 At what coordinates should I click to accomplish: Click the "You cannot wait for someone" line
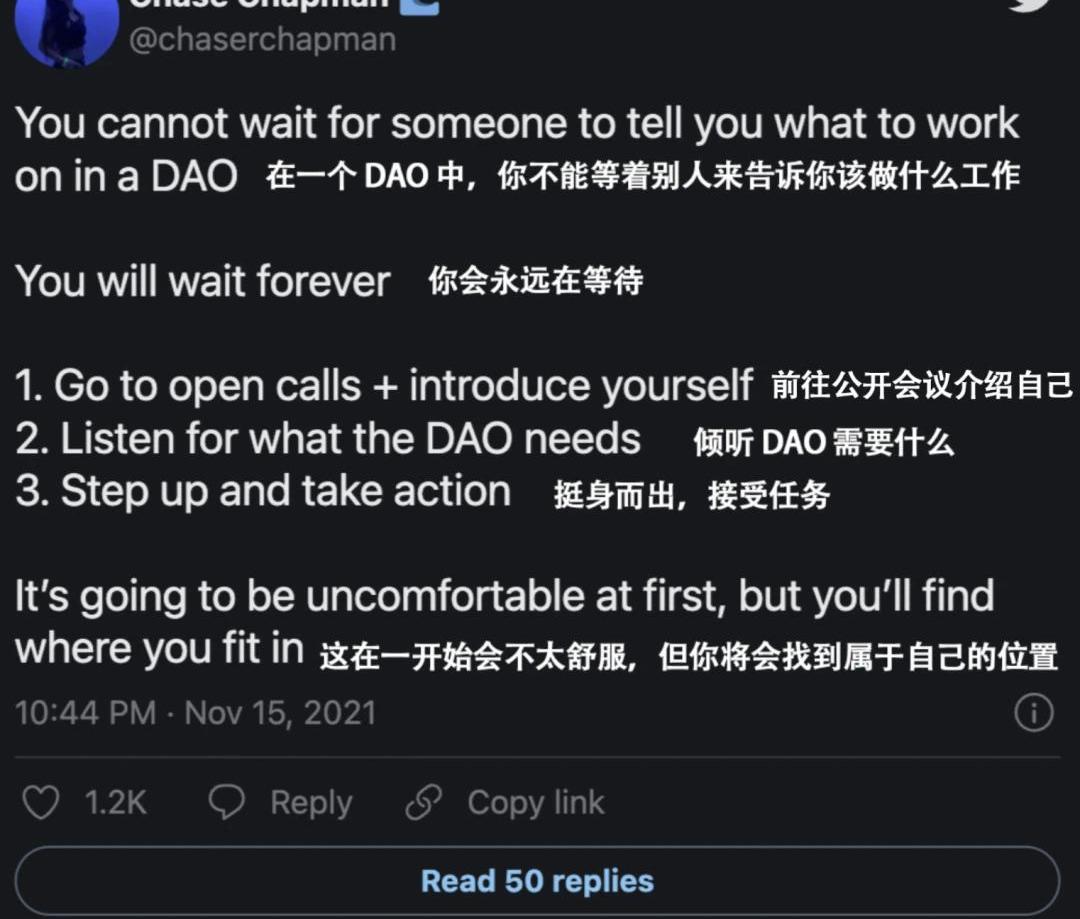[x=516, y=124]
